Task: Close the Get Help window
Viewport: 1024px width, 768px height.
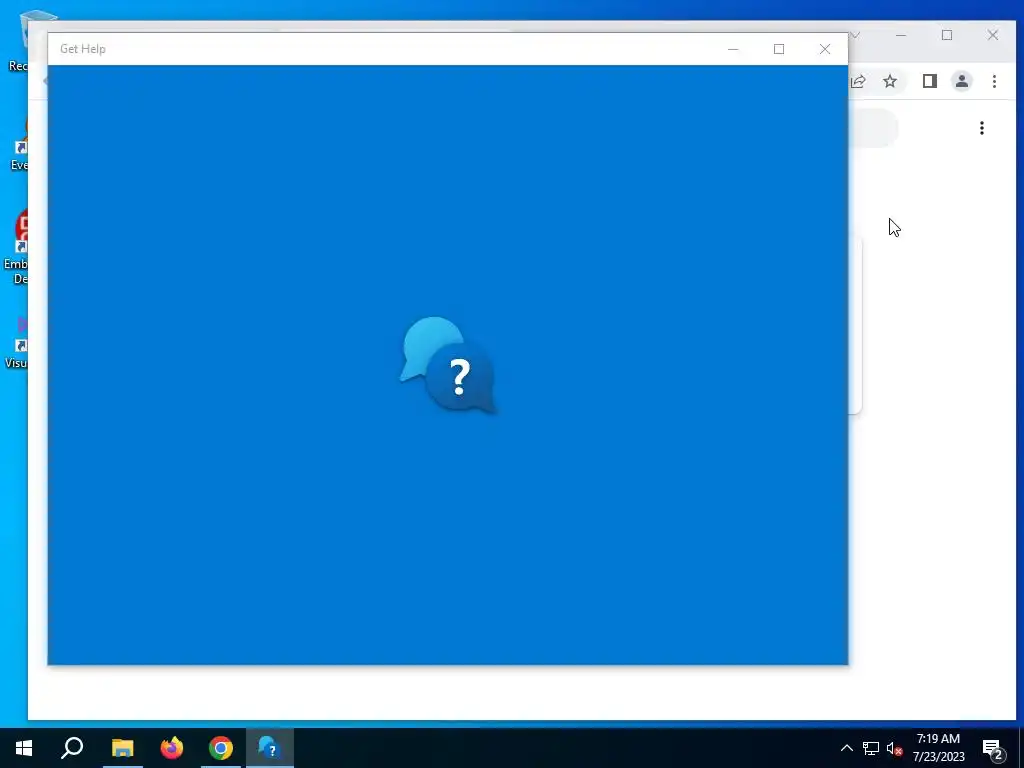Action: [x=825, y=49]
